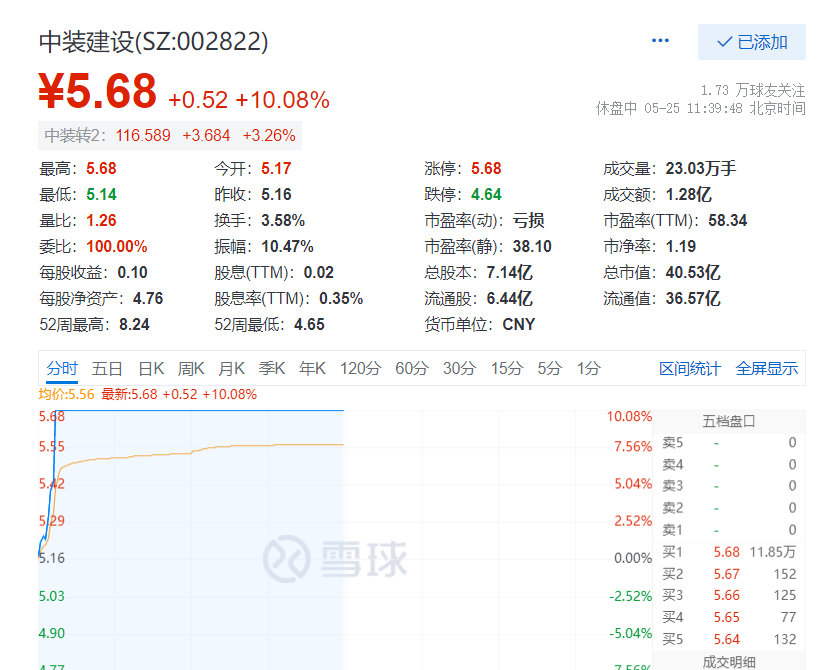Select the 周K chart tab
Viewport: 833px width, 670px height.
pyautogui.click(x=191, y=368)
